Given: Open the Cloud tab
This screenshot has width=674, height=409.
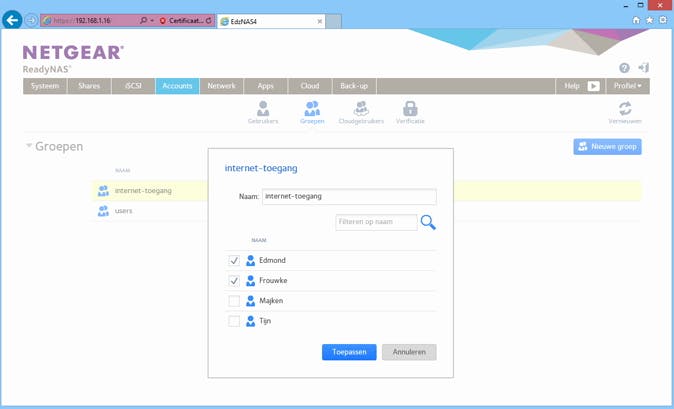Looking at the screenshot, I should pyautogui.click(x=310, y=86).
